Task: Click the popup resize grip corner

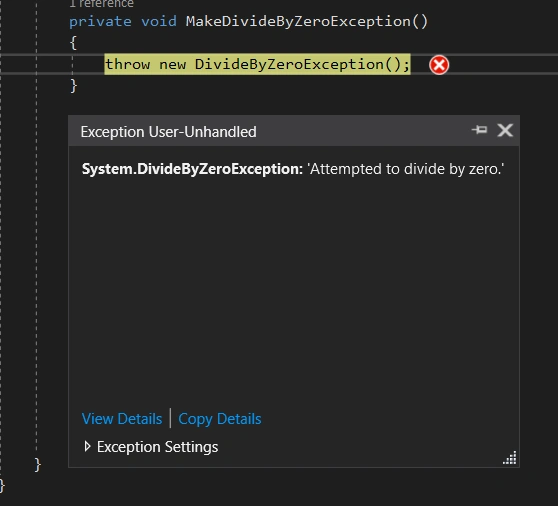Action: coord(510,458)
